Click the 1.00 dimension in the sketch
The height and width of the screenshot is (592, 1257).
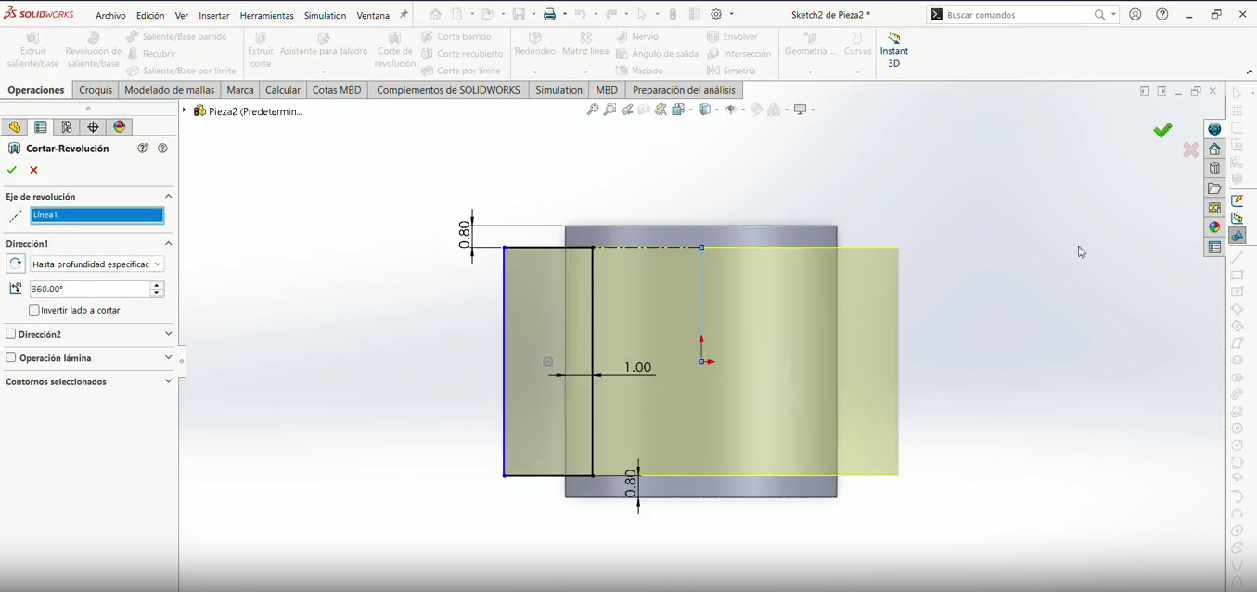638,367
